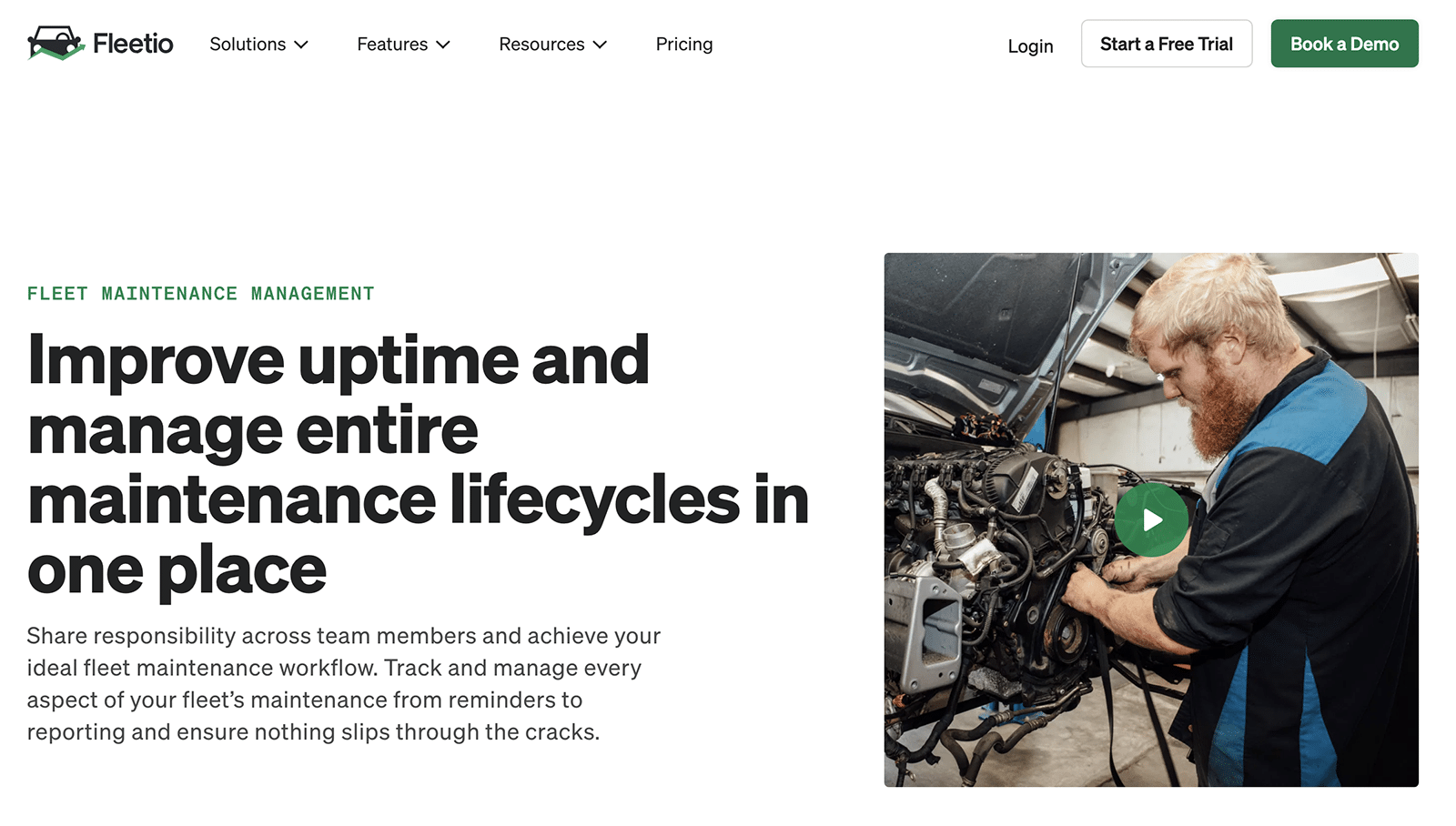This screenshot has width=1456, height=826.
Task: Click the Book a Demo button
Action: pos(1344,43)
